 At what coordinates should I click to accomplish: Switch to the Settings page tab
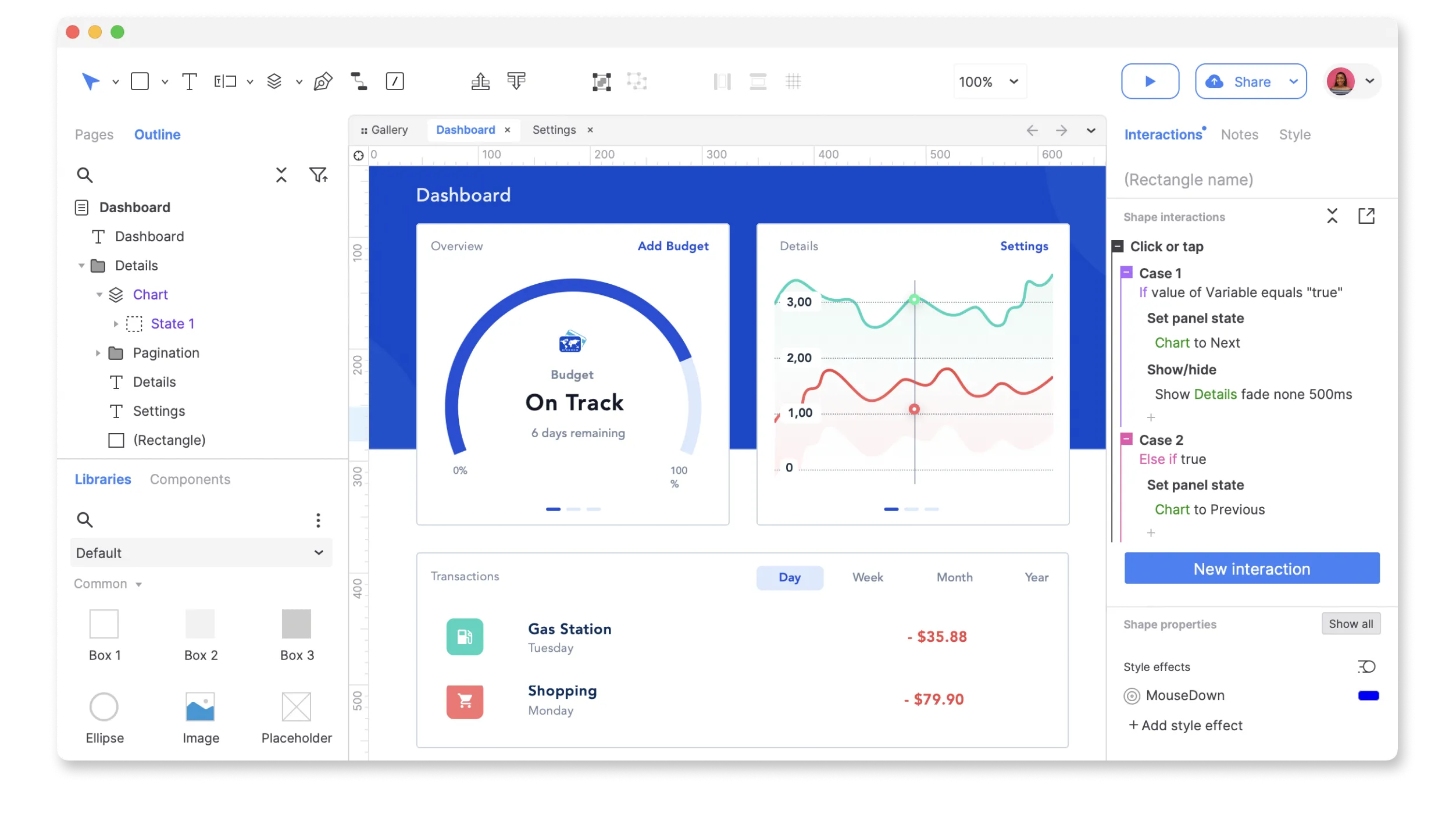[x=554, y=130]
